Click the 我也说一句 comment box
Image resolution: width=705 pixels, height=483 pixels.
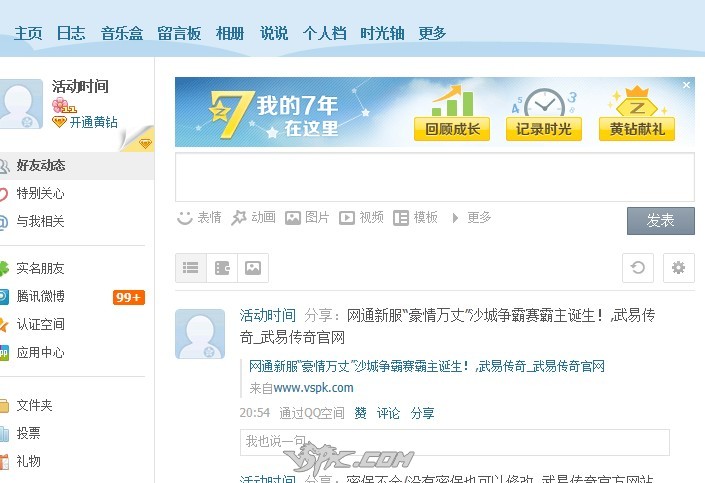[455, 442]
